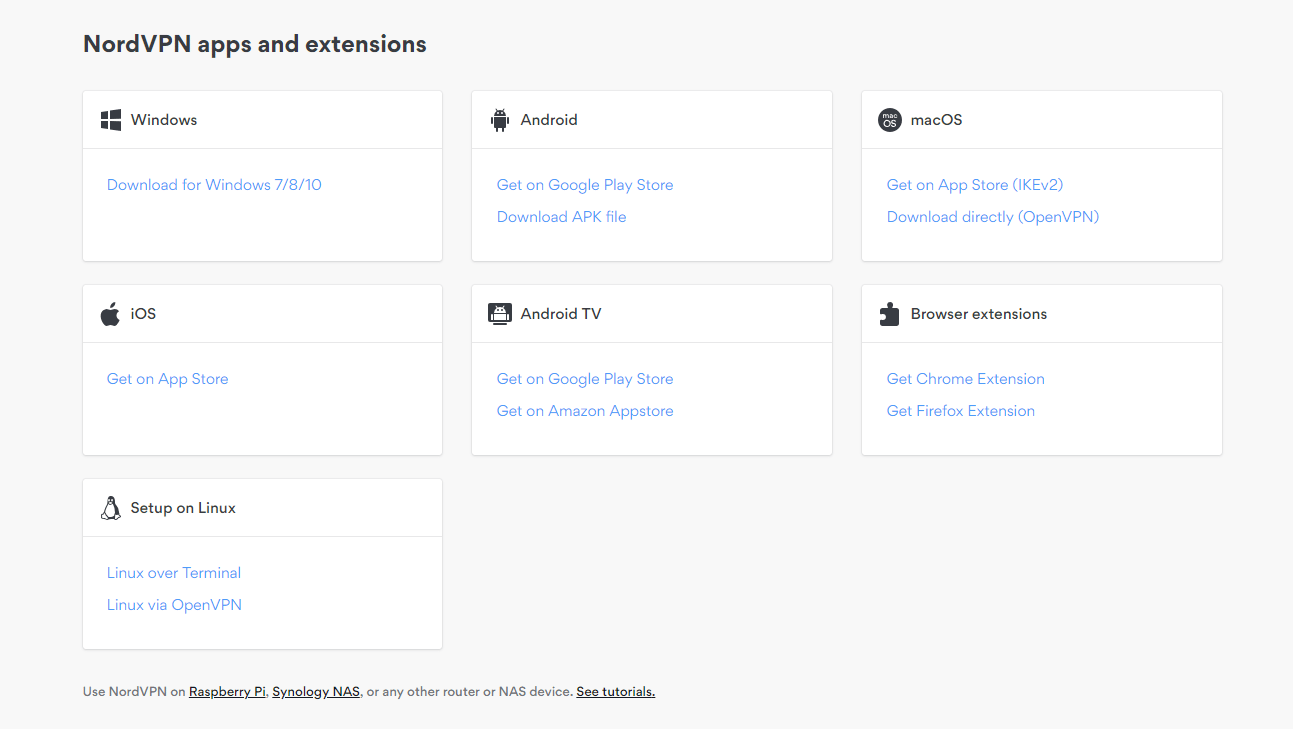
Task: Click the Android TV icon
Action: (x=500, y=314)
